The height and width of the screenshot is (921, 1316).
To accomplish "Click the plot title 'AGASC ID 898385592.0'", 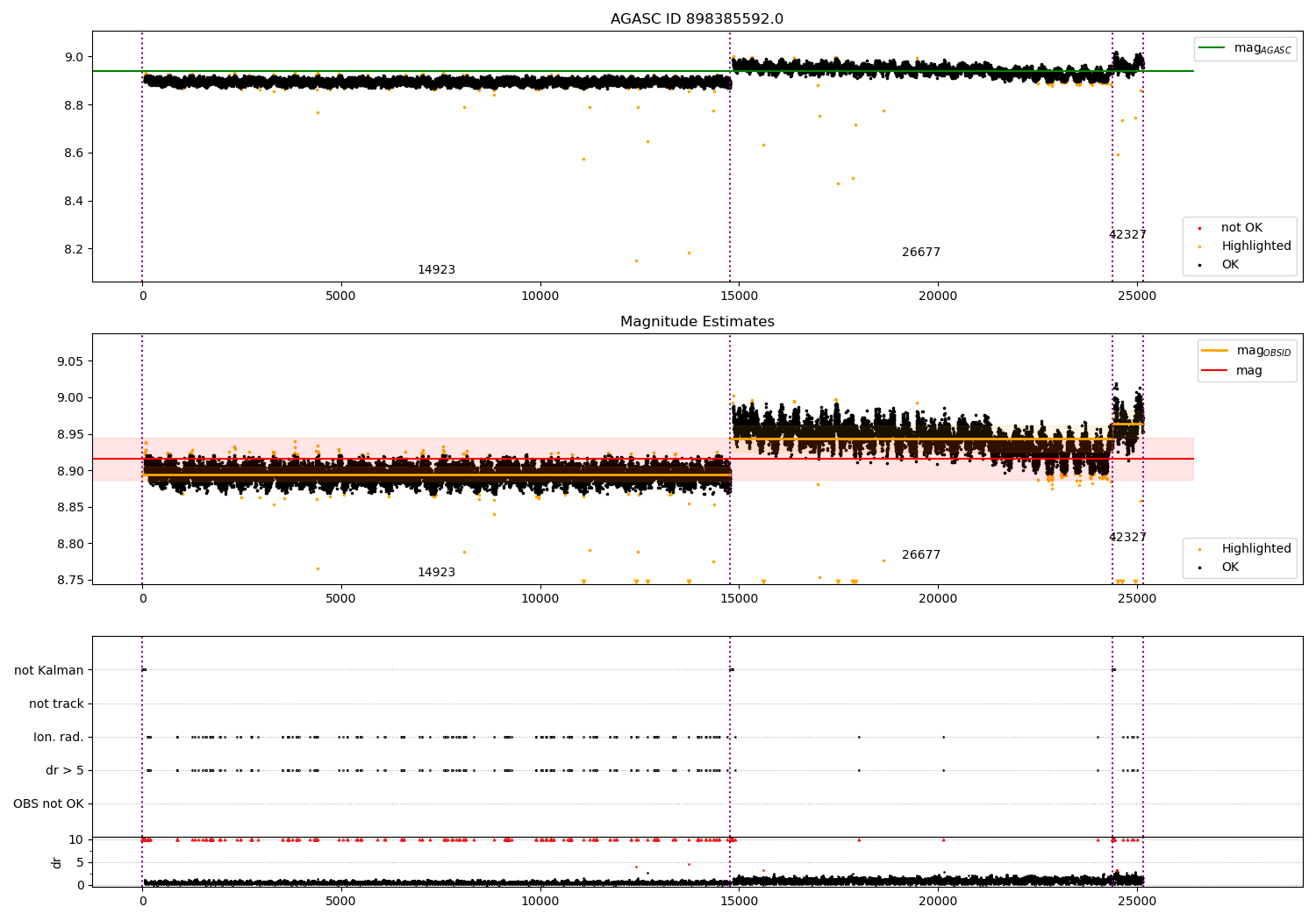I will [697, 19].
